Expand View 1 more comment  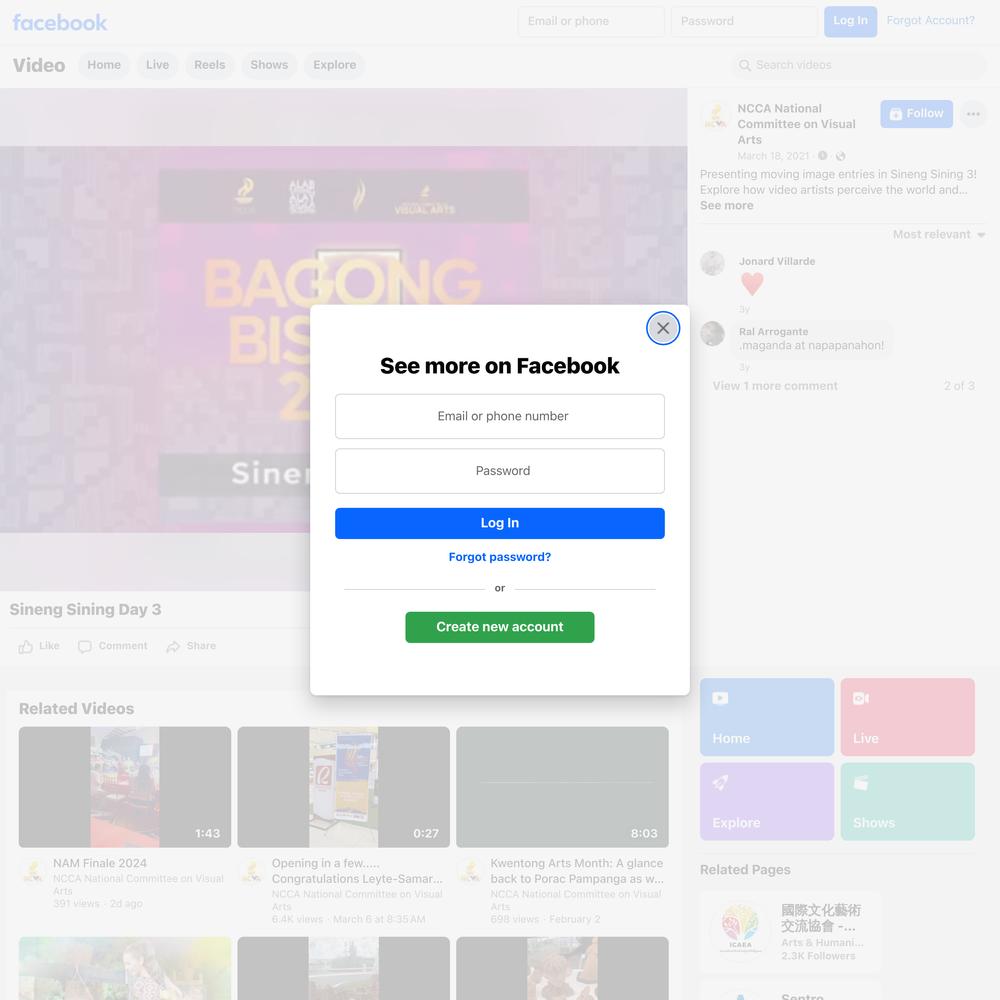pos(775,386)
